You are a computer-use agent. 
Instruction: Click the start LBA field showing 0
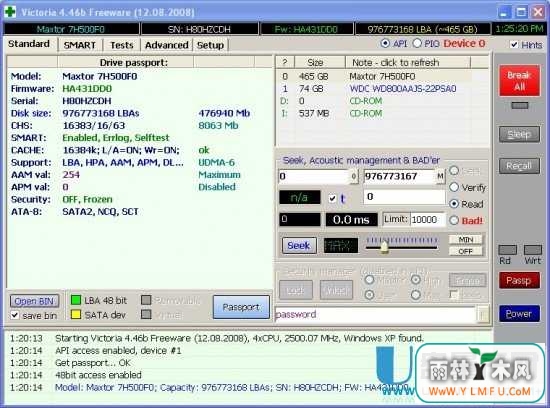pos(315,176)
